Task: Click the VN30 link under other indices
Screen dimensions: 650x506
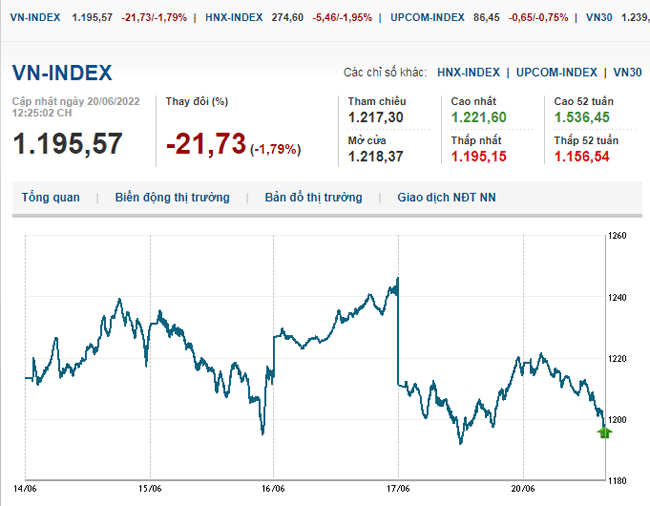Action: [628, 73]
